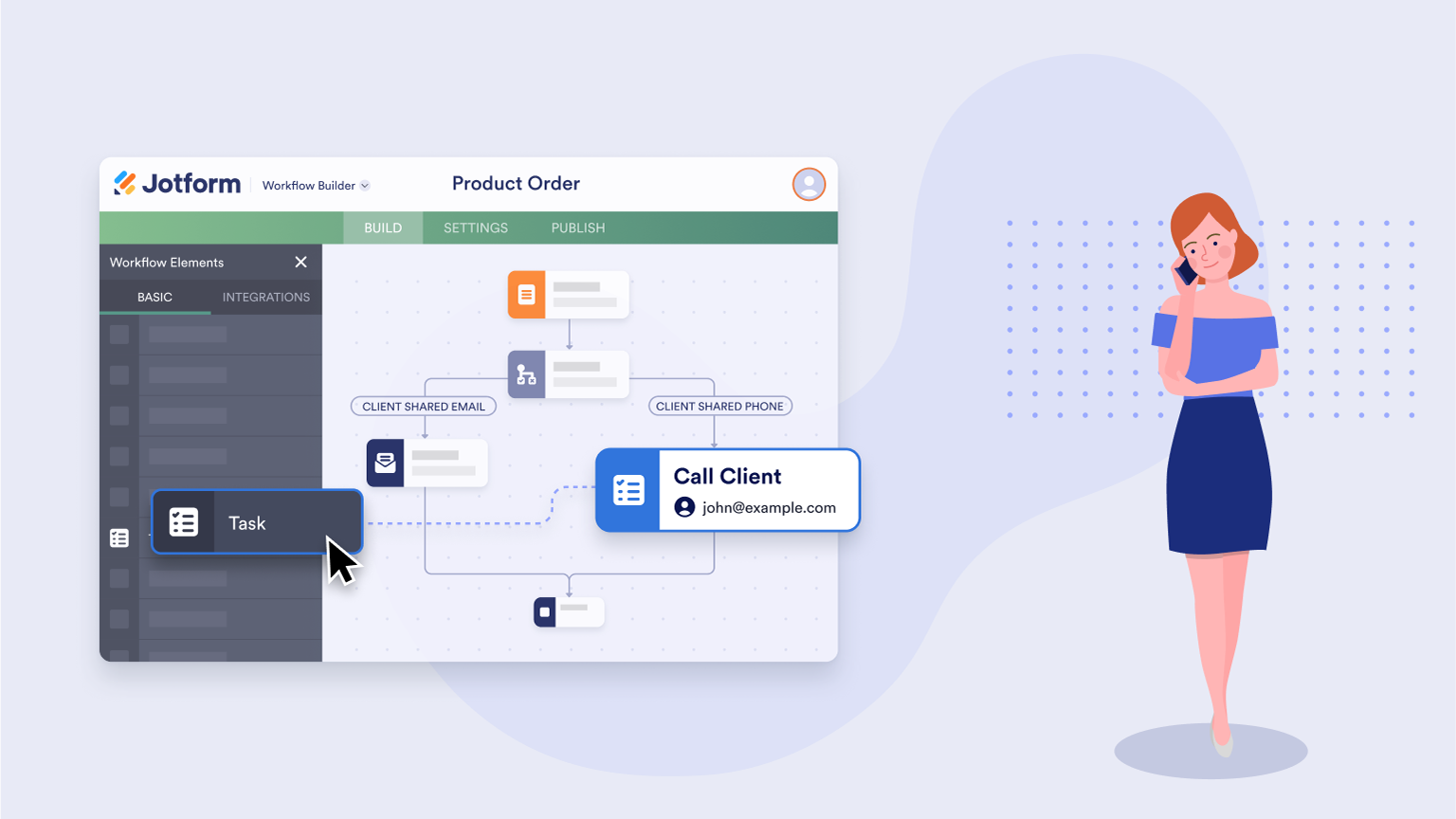Viewport: 1456px width, 819px height.
Task: Switch to the INTEGRATIONS tab
Action: point(266,298)
